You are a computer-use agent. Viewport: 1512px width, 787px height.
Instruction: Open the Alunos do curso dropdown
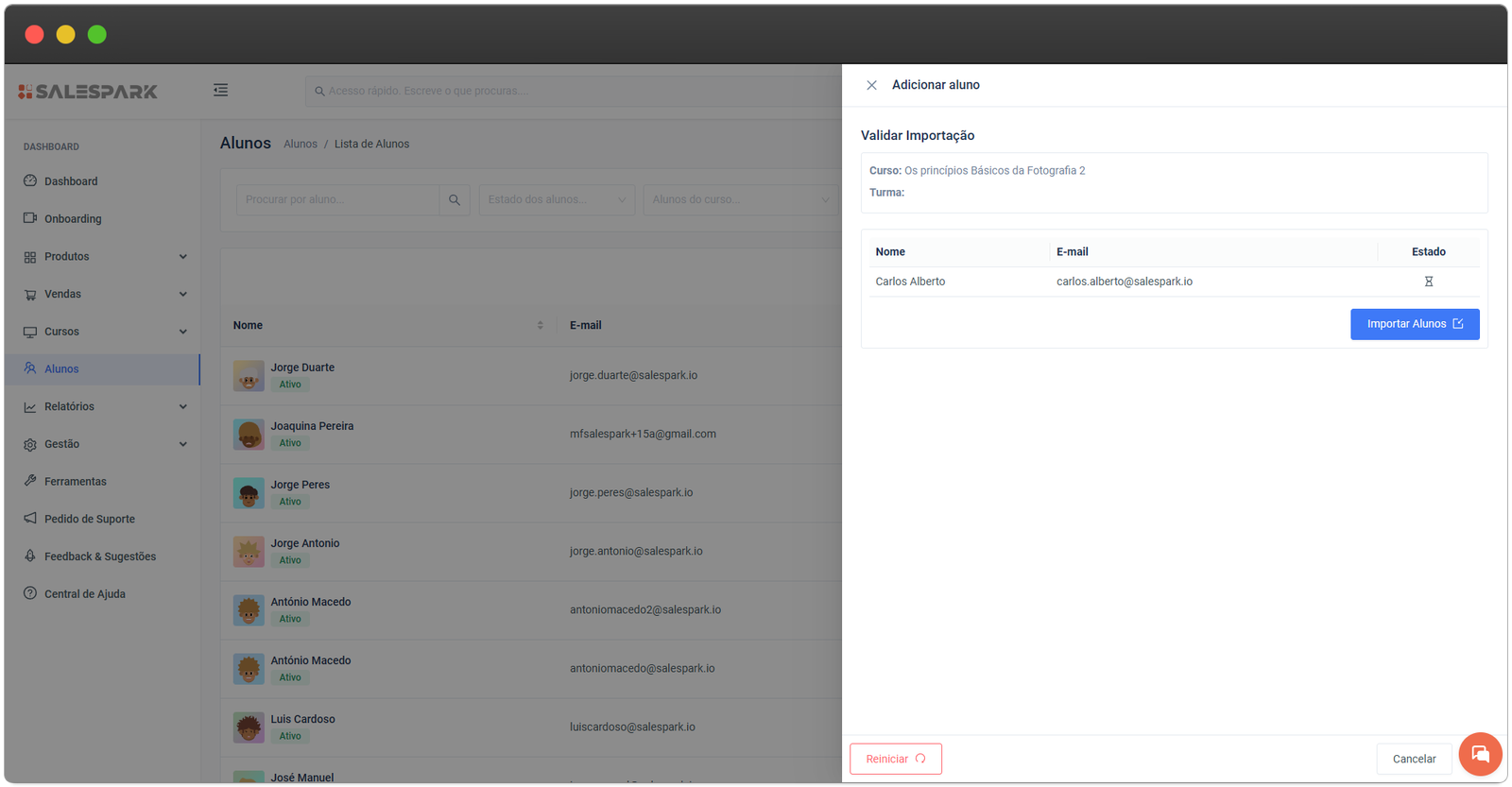[x=740, y=200]
